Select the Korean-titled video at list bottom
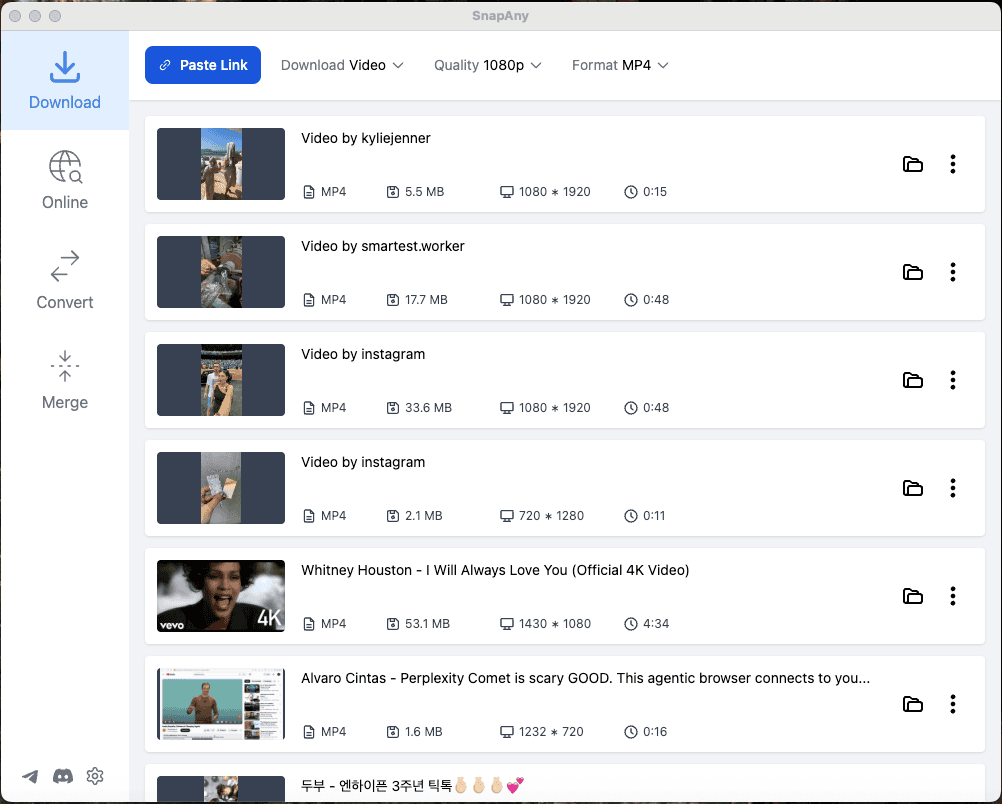This screenshot has height=804, width=1002. pyautogui.click(x=413, y=785)
